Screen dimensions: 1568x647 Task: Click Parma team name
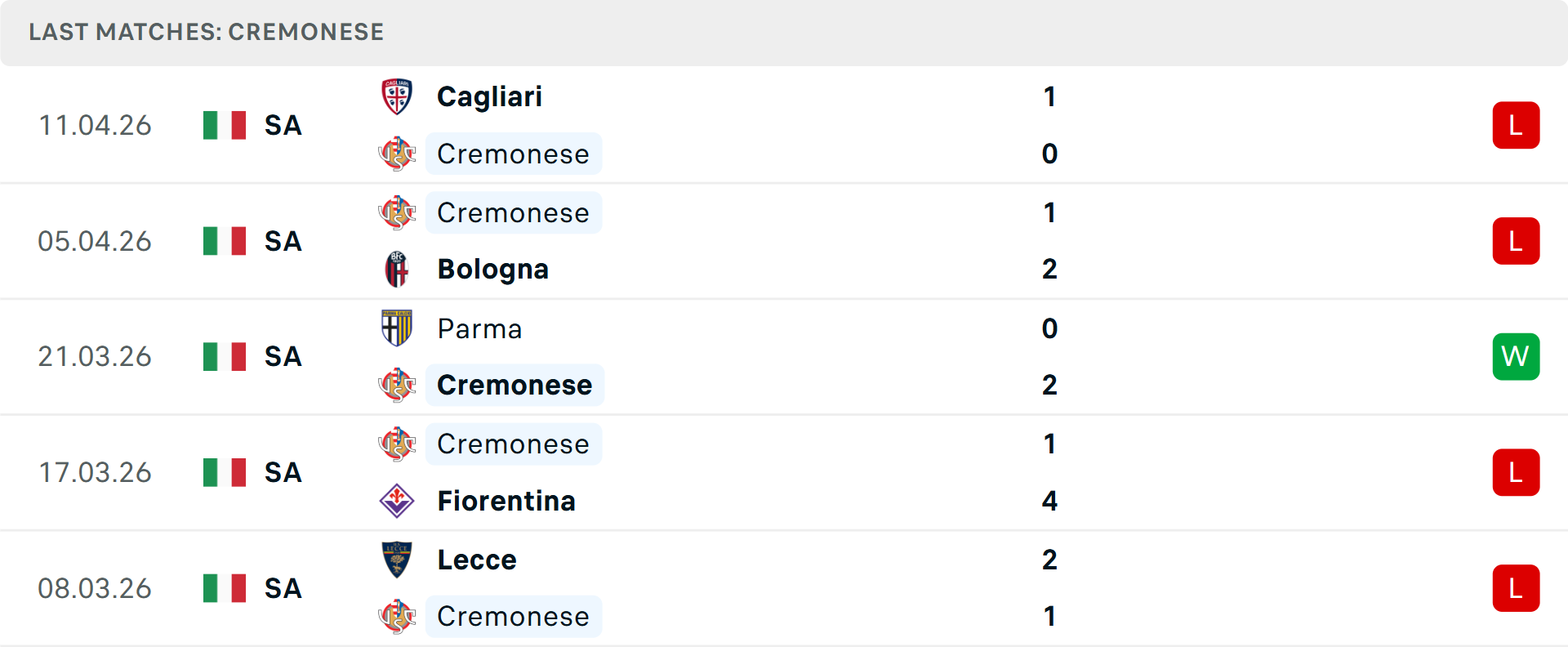point(479,328)
